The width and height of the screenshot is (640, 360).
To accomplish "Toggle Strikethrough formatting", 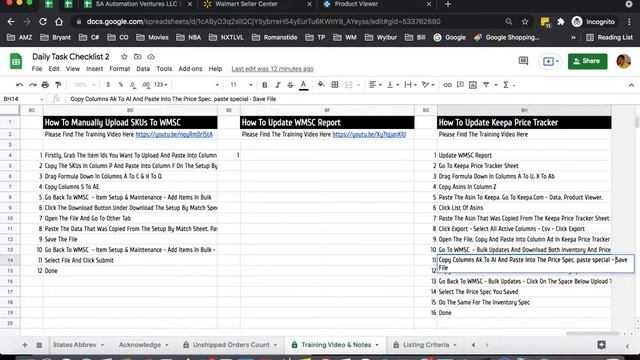I will tap(290, 85).
